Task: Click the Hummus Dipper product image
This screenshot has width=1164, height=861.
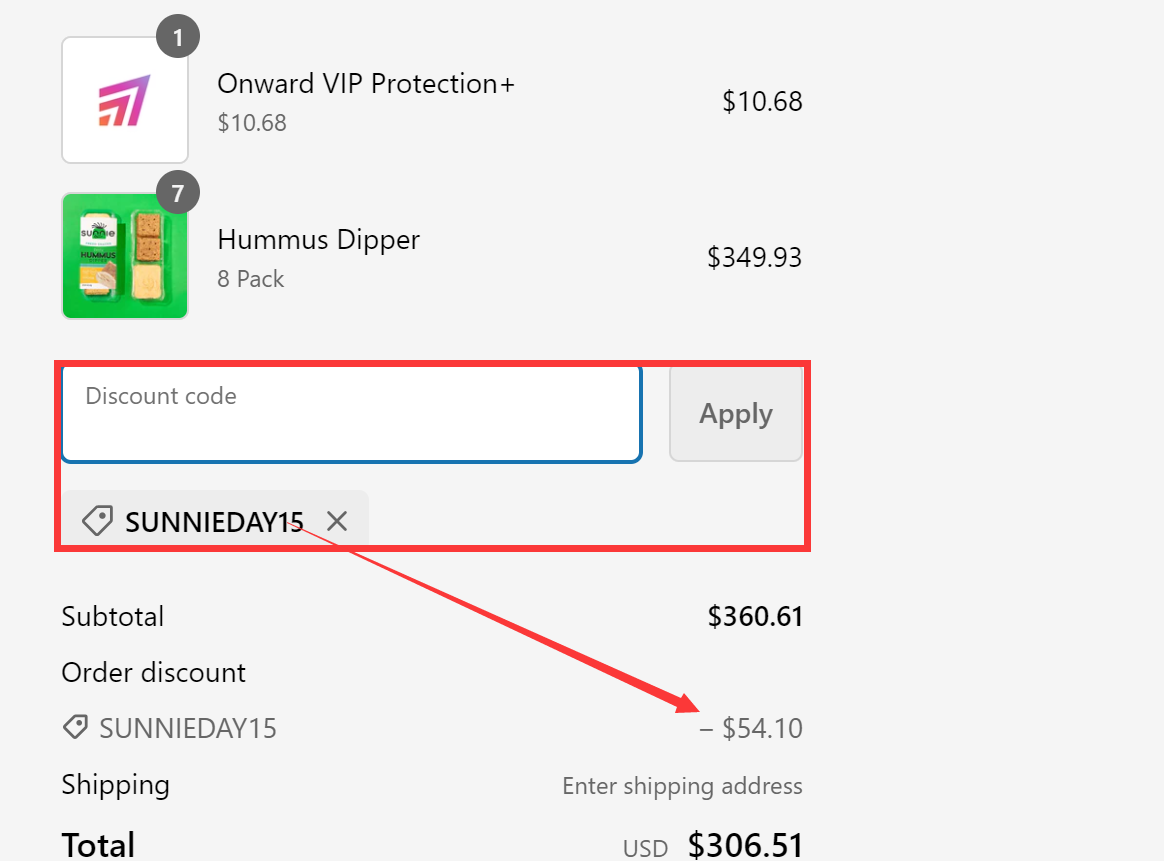Action: tap(124, 255)
